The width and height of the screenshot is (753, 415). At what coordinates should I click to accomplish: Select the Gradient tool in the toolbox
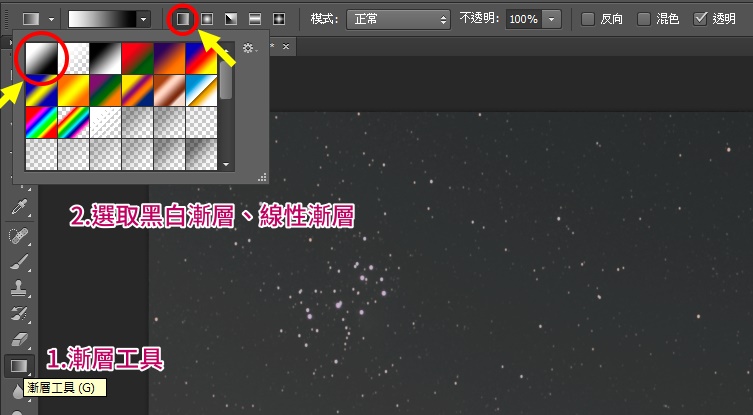click(x=17, y=366)
